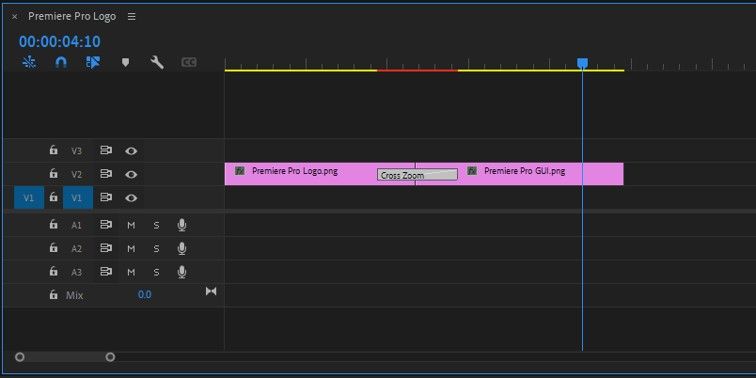Toggle the Linked Selection icon
This screenshot has width=756, height=378.
[93, 62]
